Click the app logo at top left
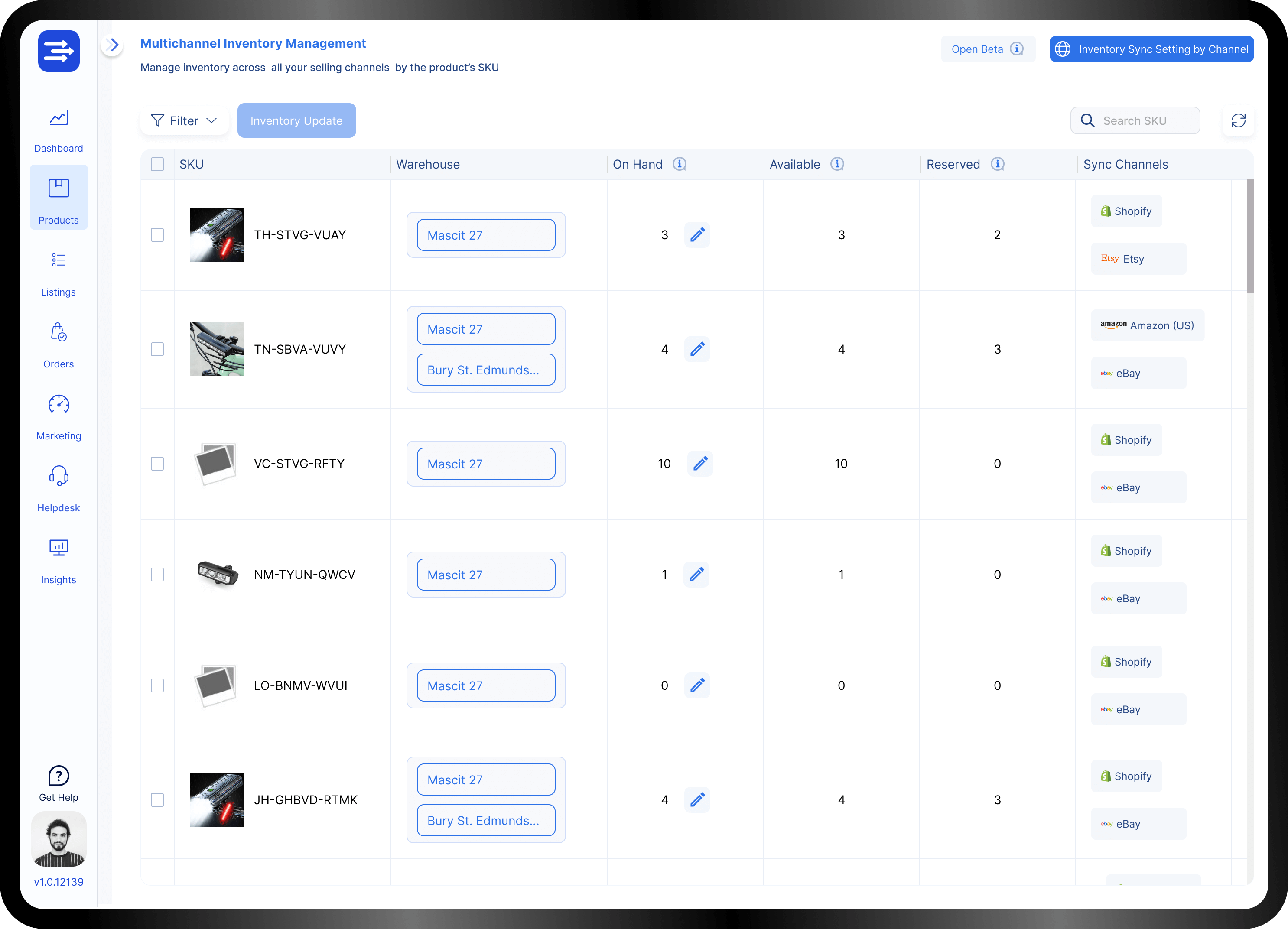This screenshot has width=1288, height=929. pos(59,51)
